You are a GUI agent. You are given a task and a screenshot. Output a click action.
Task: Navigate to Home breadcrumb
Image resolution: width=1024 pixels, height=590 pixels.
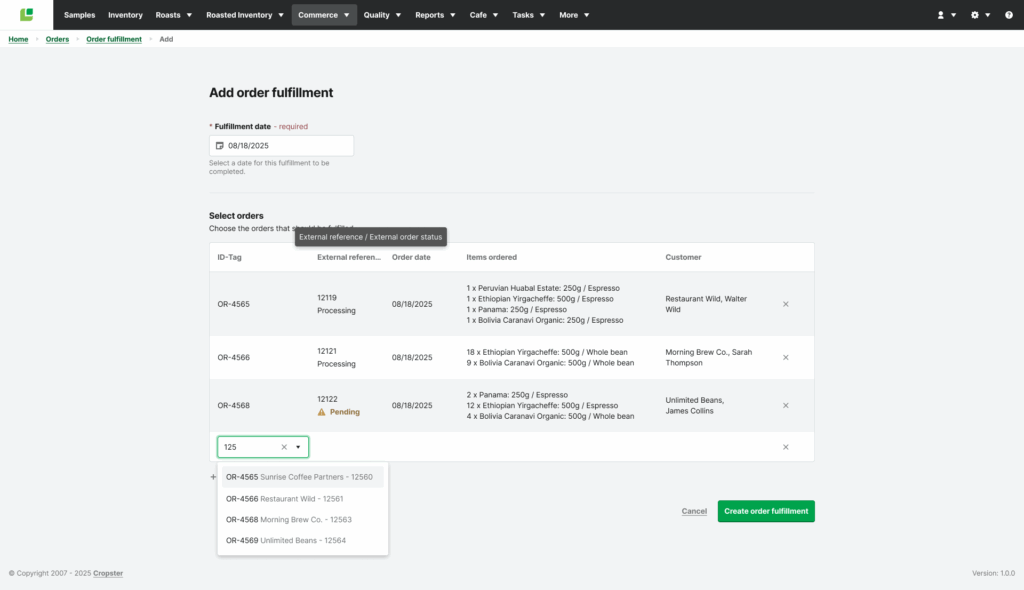pos(18,39)
